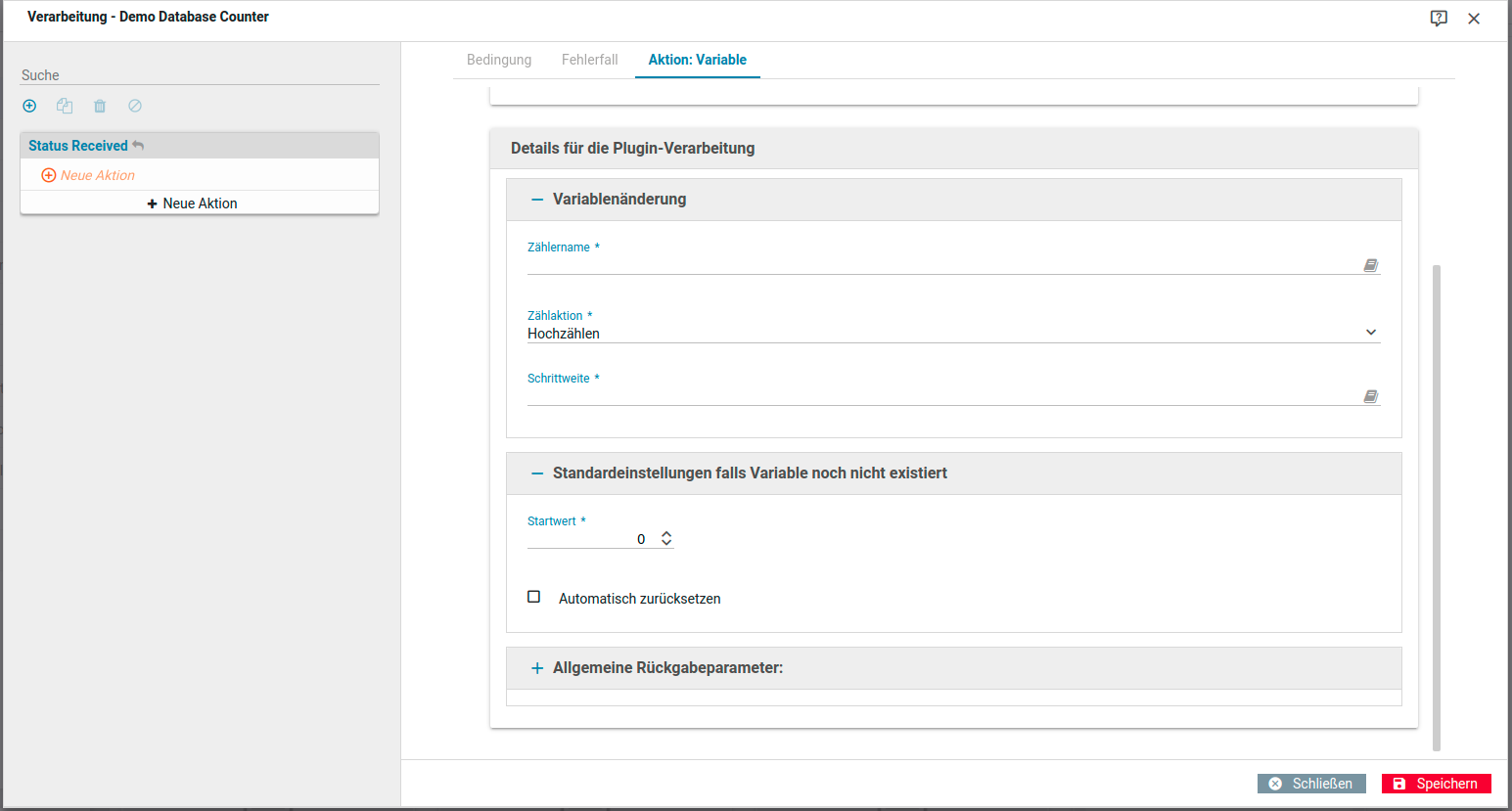Open variable picker icon for Zählername field
Screen dimensions: 1512x811
tap(1370, 265)
